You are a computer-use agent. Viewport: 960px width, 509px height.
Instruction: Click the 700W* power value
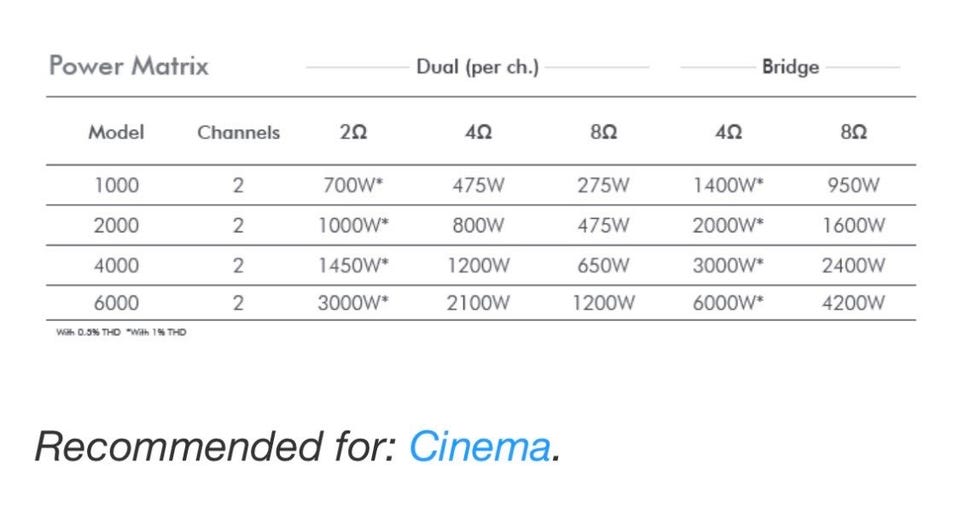coord(355,186)
